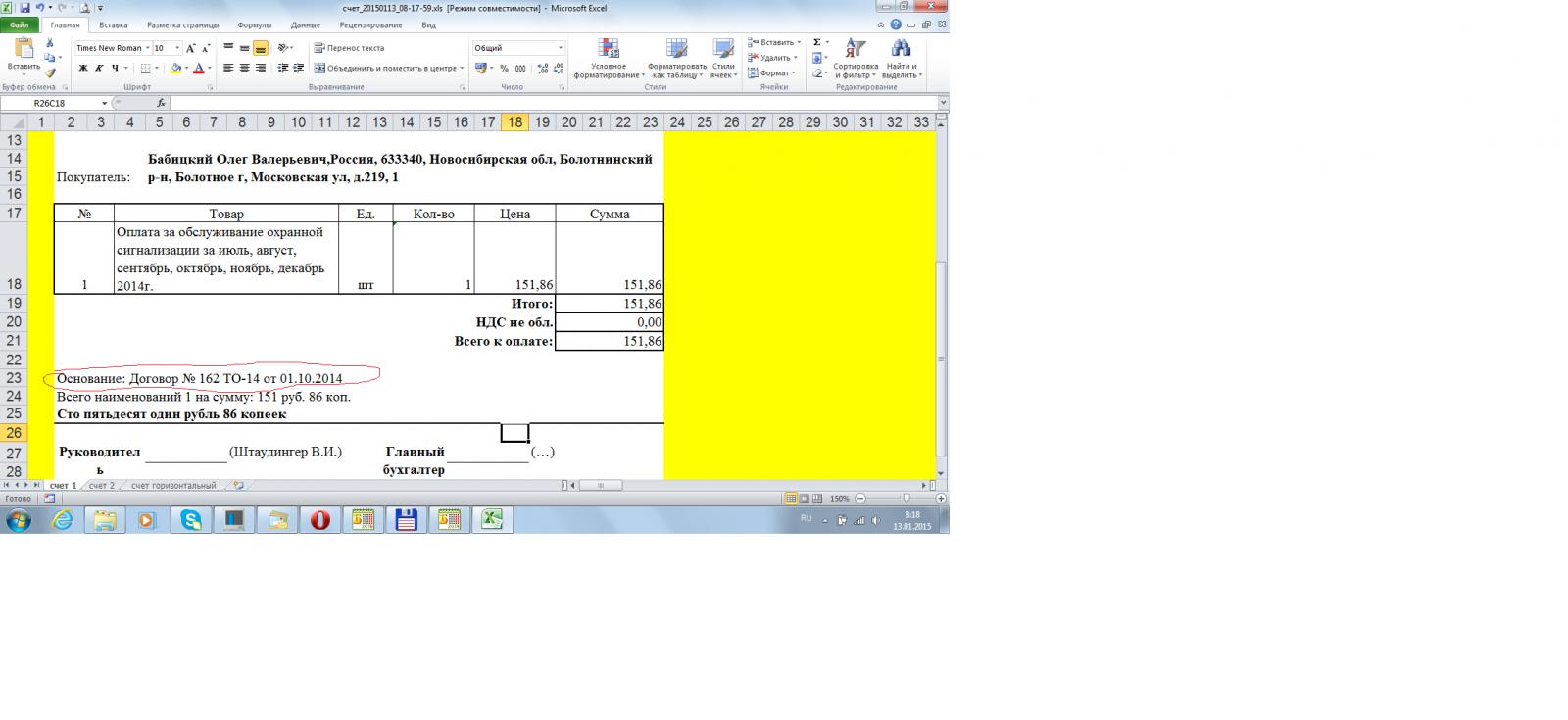Open the Name Box dropdown arrow
The image size is (1568, 720).
click(104, 103)
